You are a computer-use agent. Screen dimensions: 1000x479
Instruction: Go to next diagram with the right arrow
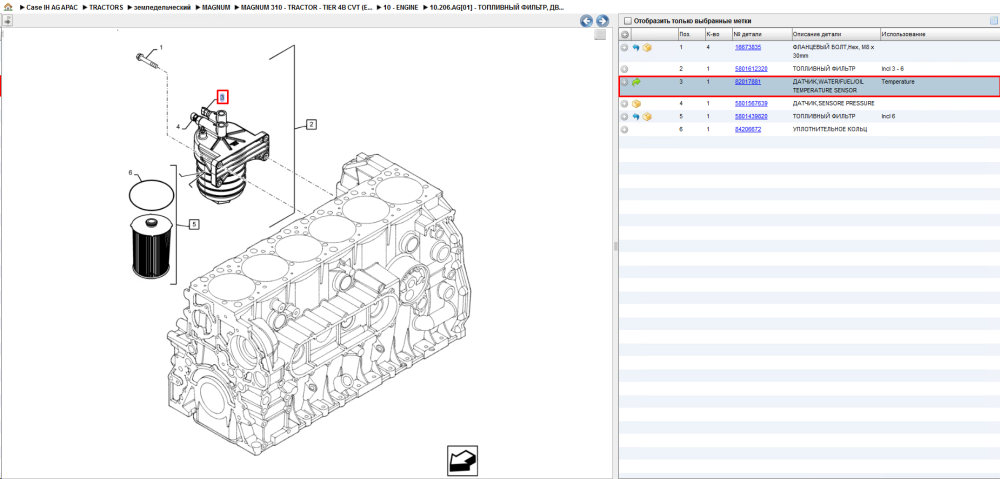pos(601,21)
